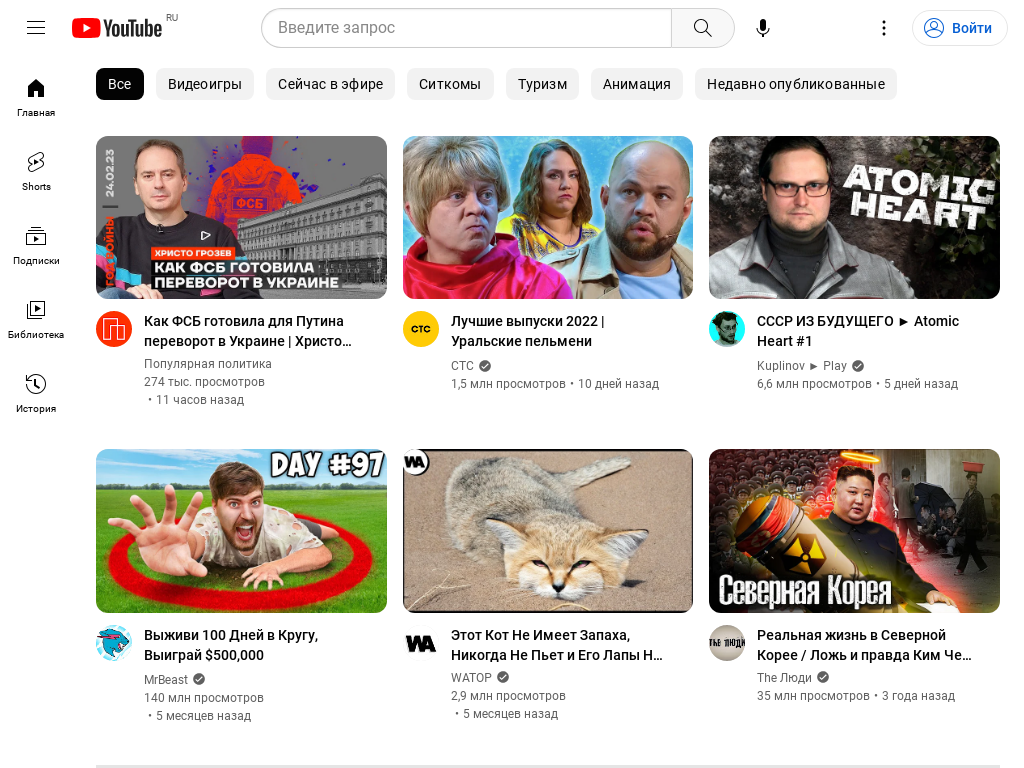This screenshot has width=1024, height=768.
Task: Click '274 тыс. просмотров' text
Action: [204, 382]
